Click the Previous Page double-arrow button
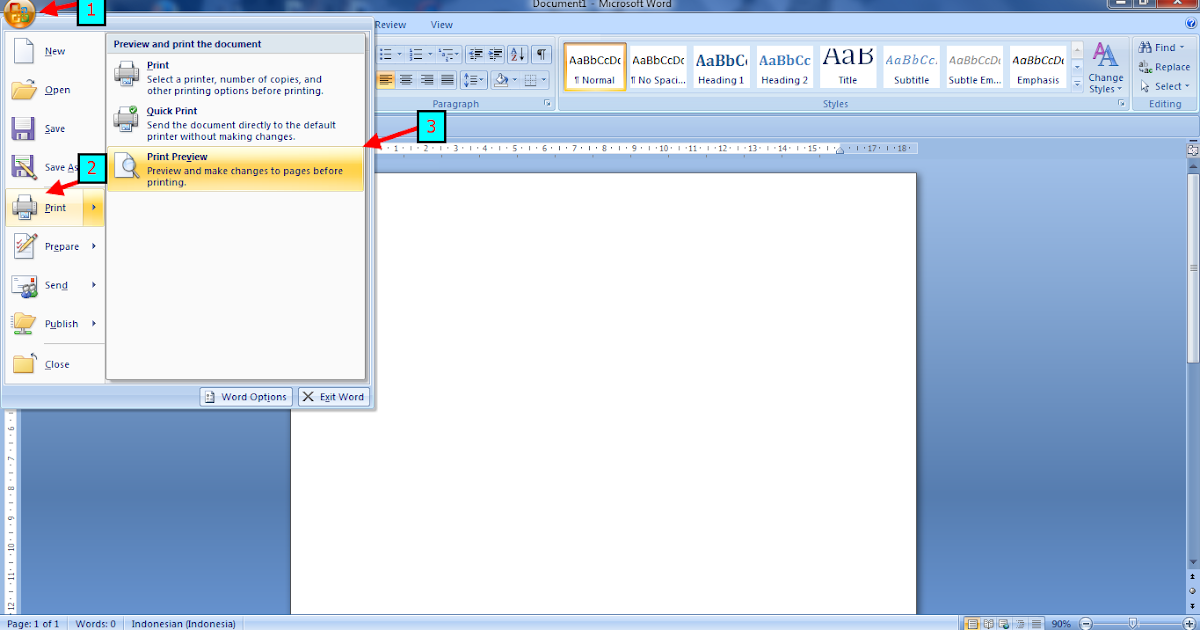This screenshot has height=630, width=1200. (1192, 577)
